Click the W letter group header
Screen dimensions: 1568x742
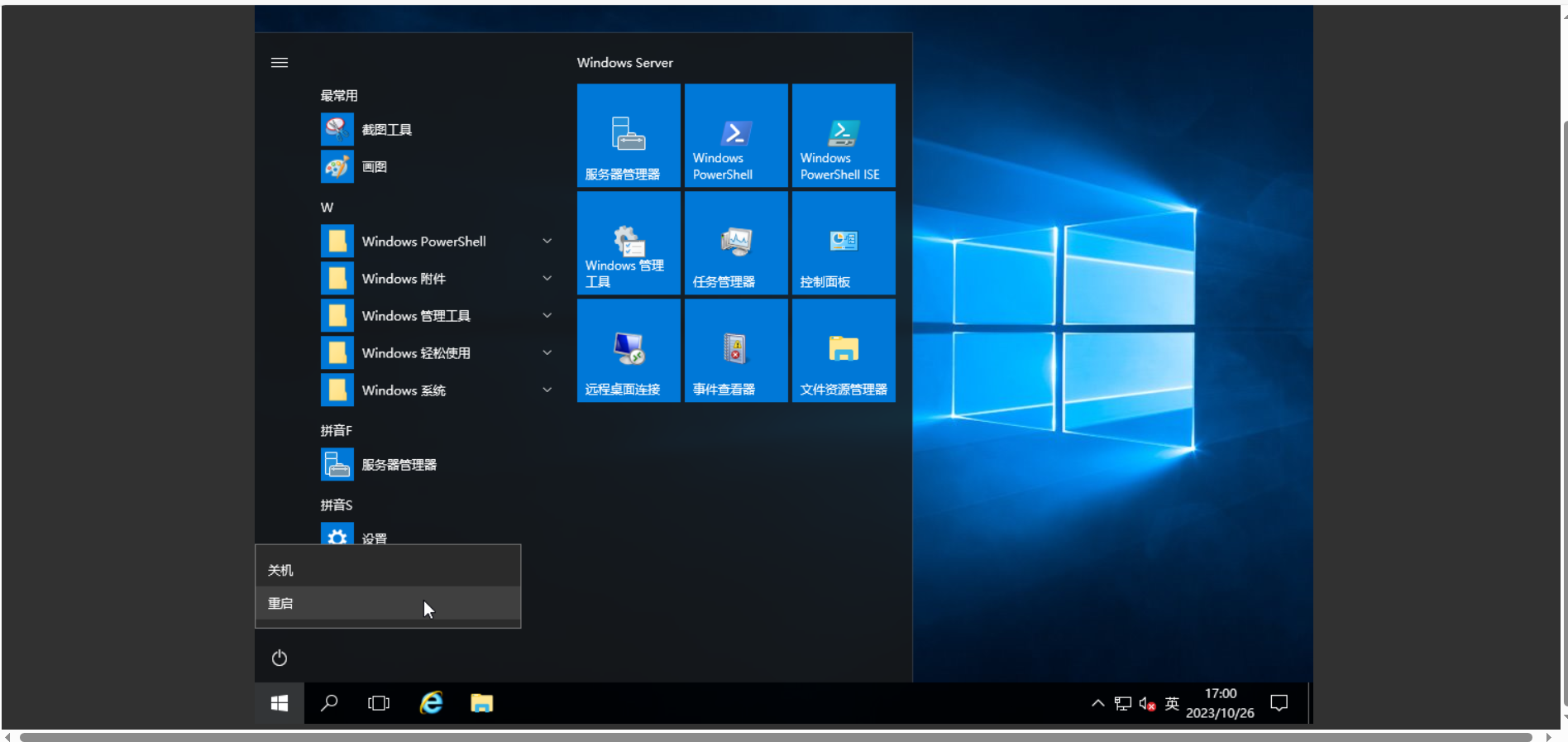[327, 208]
